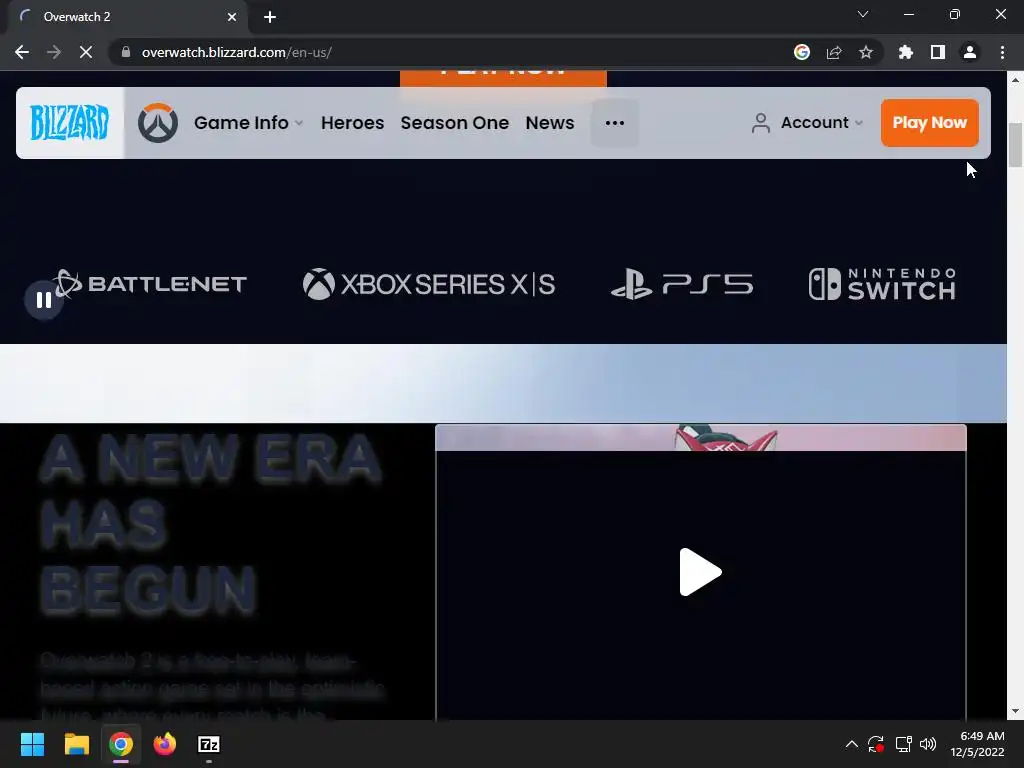Expand the Game Info dropdown menu
Screen dimensions: 1024x768
point(248,123)
